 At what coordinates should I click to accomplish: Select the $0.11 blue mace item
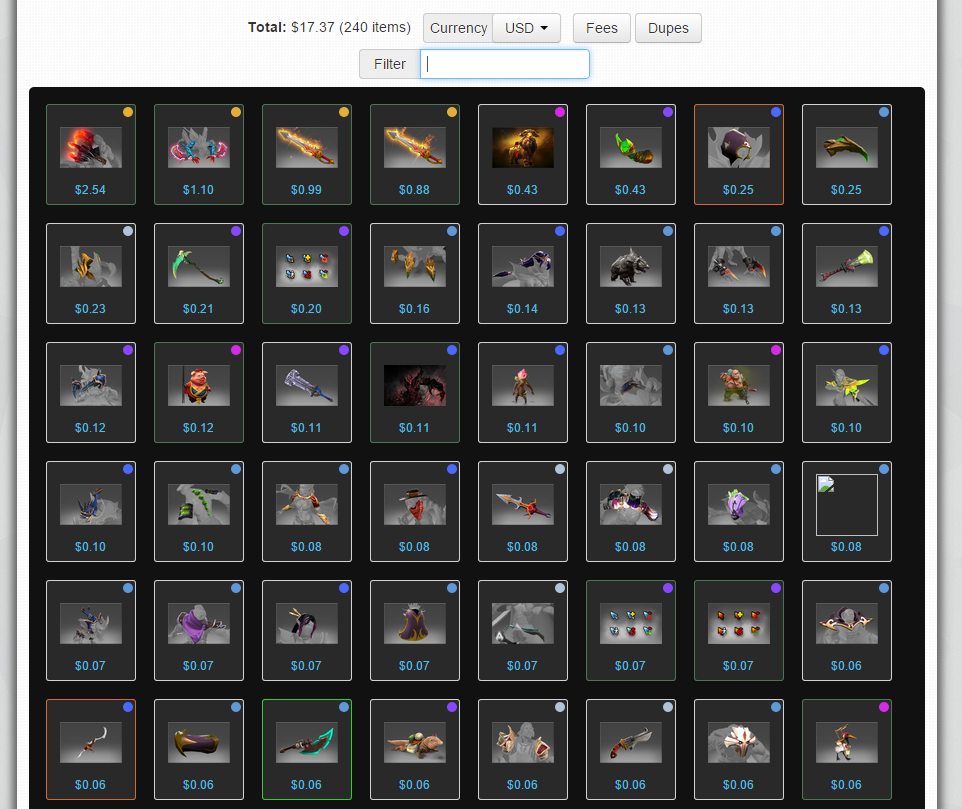pos(307,393)
